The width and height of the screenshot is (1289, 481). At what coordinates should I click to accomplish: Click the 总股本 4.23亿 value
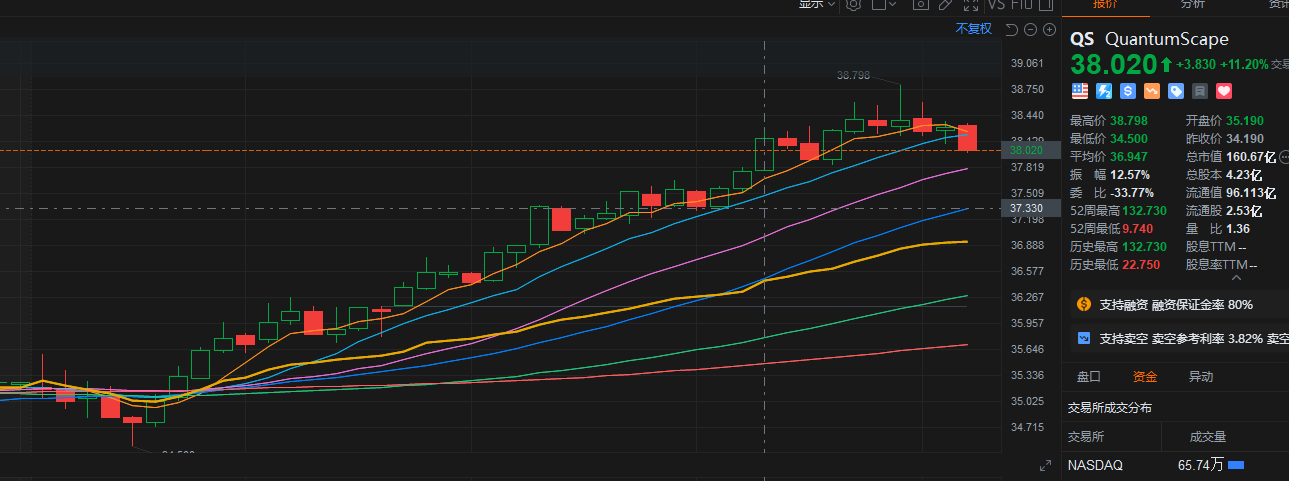click(1244, 175)
